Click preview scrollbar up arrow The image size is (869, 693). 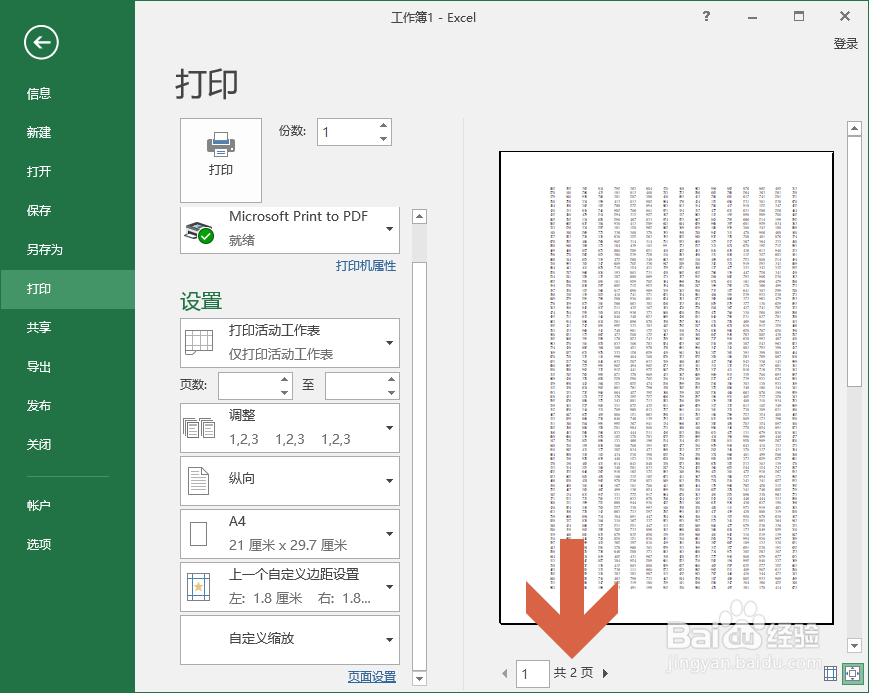pyautogui.click(x=854, y=129)
